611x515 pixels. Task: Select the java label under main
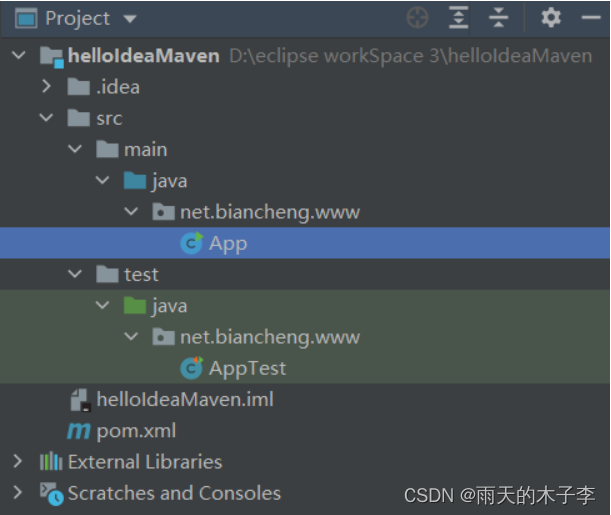(x=170, y=182)
